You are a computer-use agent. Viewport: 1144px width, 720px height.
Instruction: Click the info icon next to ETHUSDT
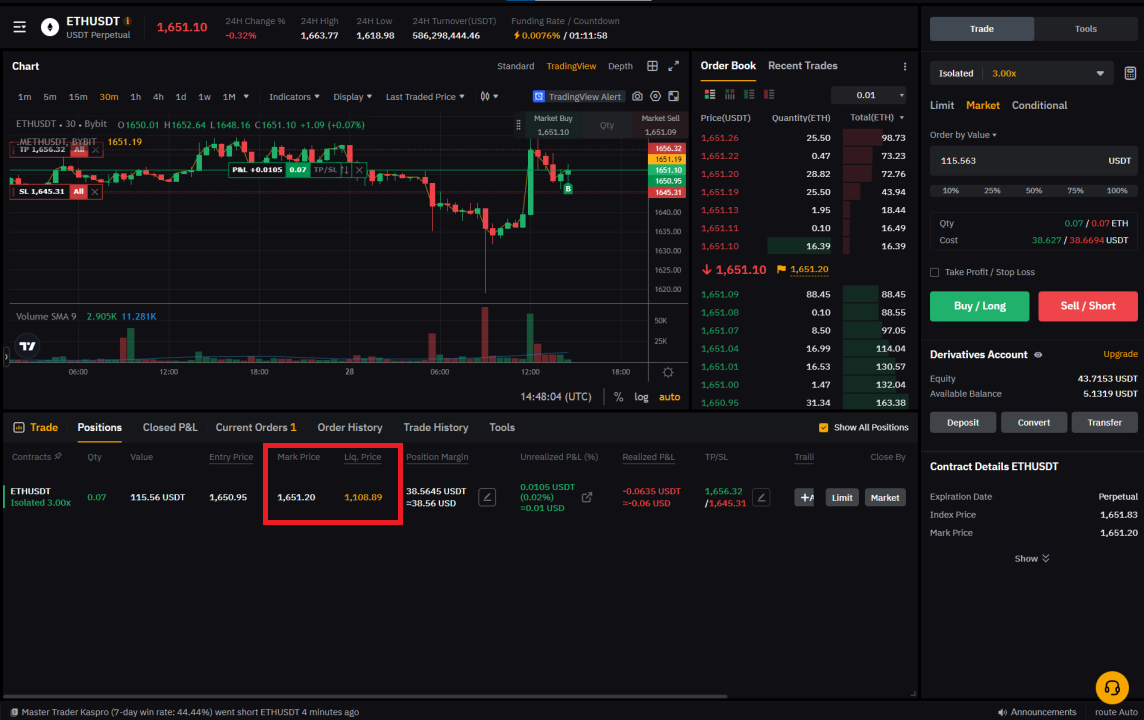coord(128,21)
